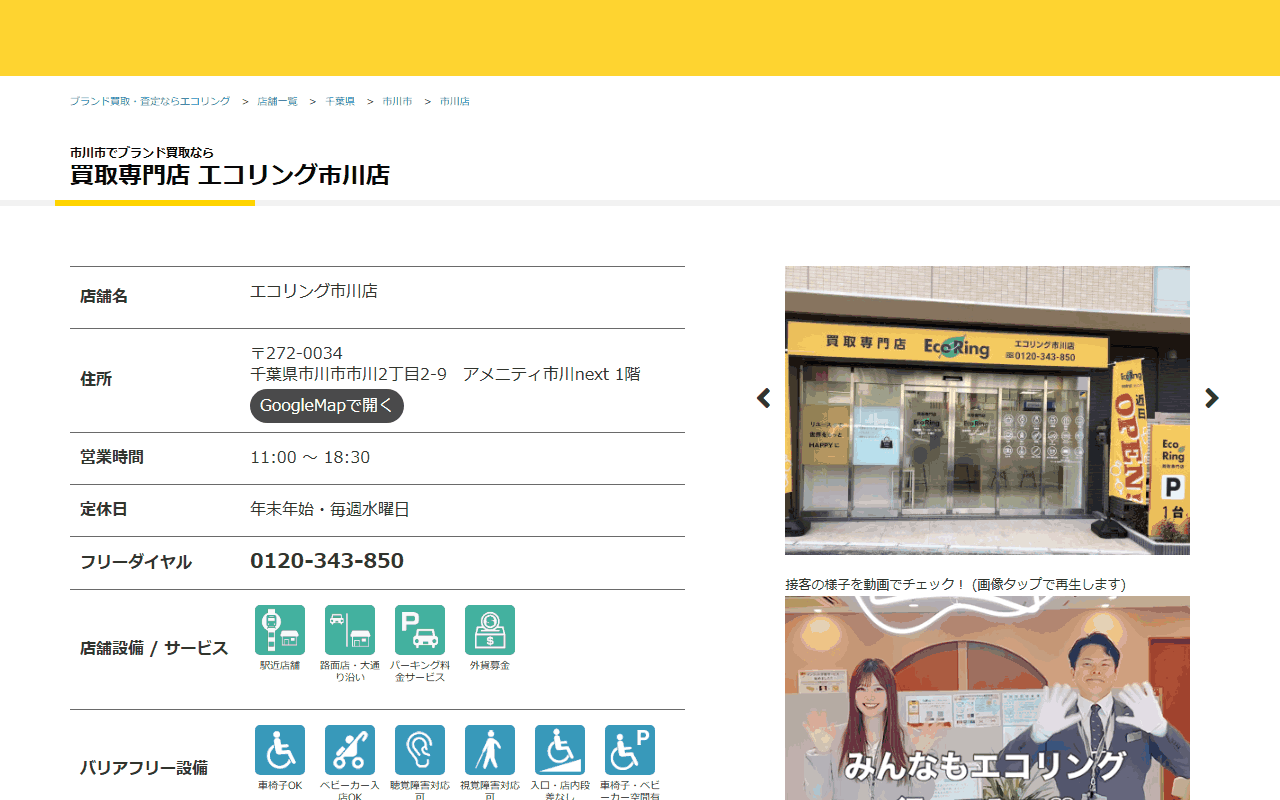Show previous store photo with left arrow
1280x800 pixels.
[x=764, y=398]
